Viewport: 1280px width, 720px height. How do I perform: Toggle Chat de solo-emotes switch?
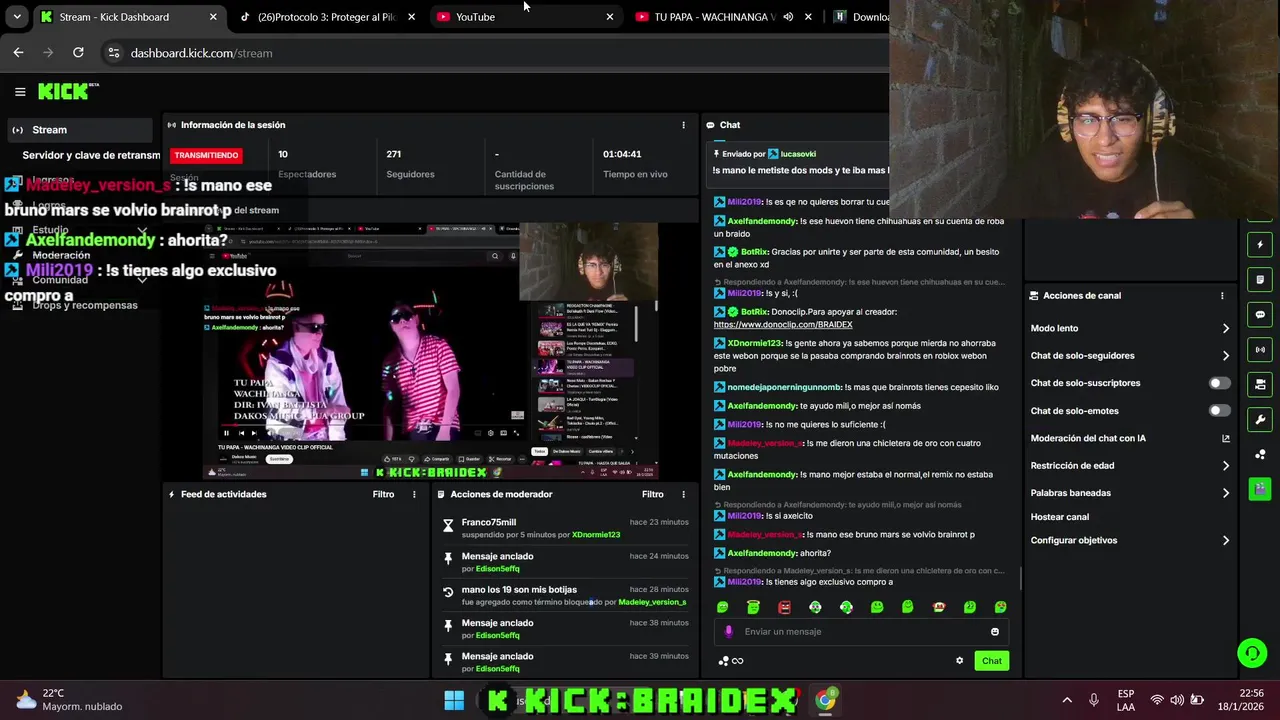[x=1219, y=410]
